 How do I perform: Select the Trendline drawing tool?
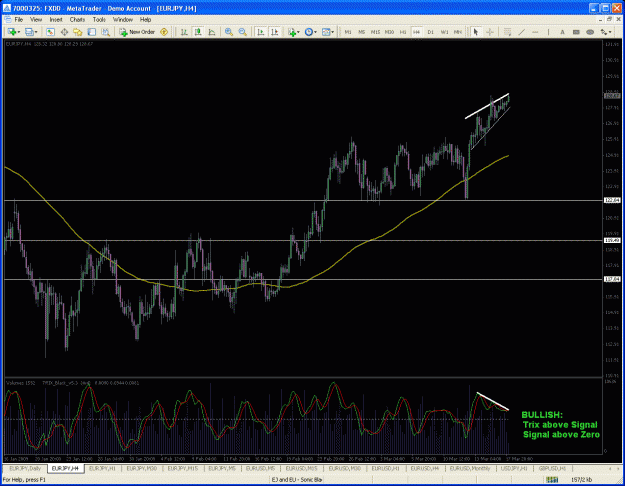(521, 32)
